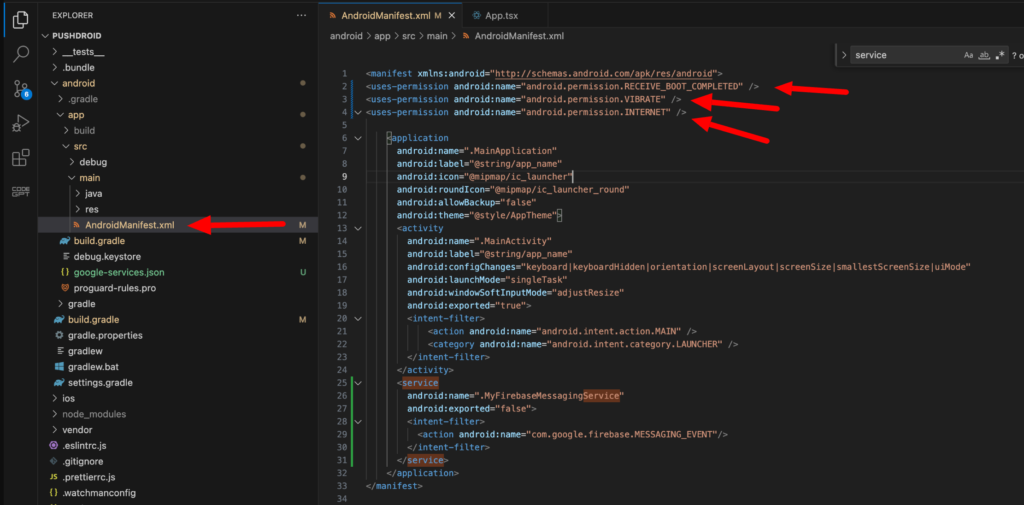
Task: Collapse the PUSHDROID root folder
Action: 45,36
